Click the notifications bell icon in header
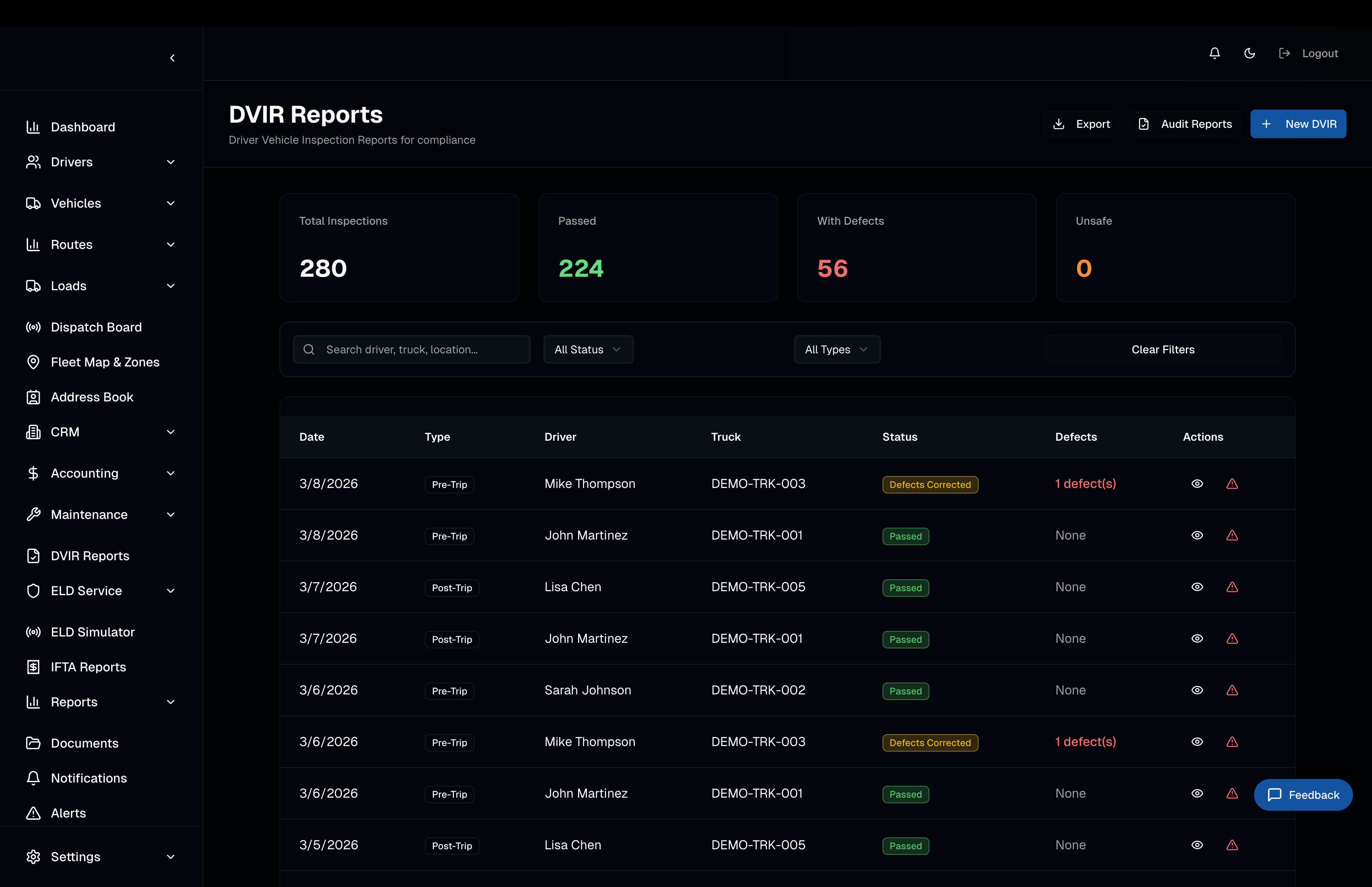The height and width of the screenshot is (887, 1372). coord(1214,53)
